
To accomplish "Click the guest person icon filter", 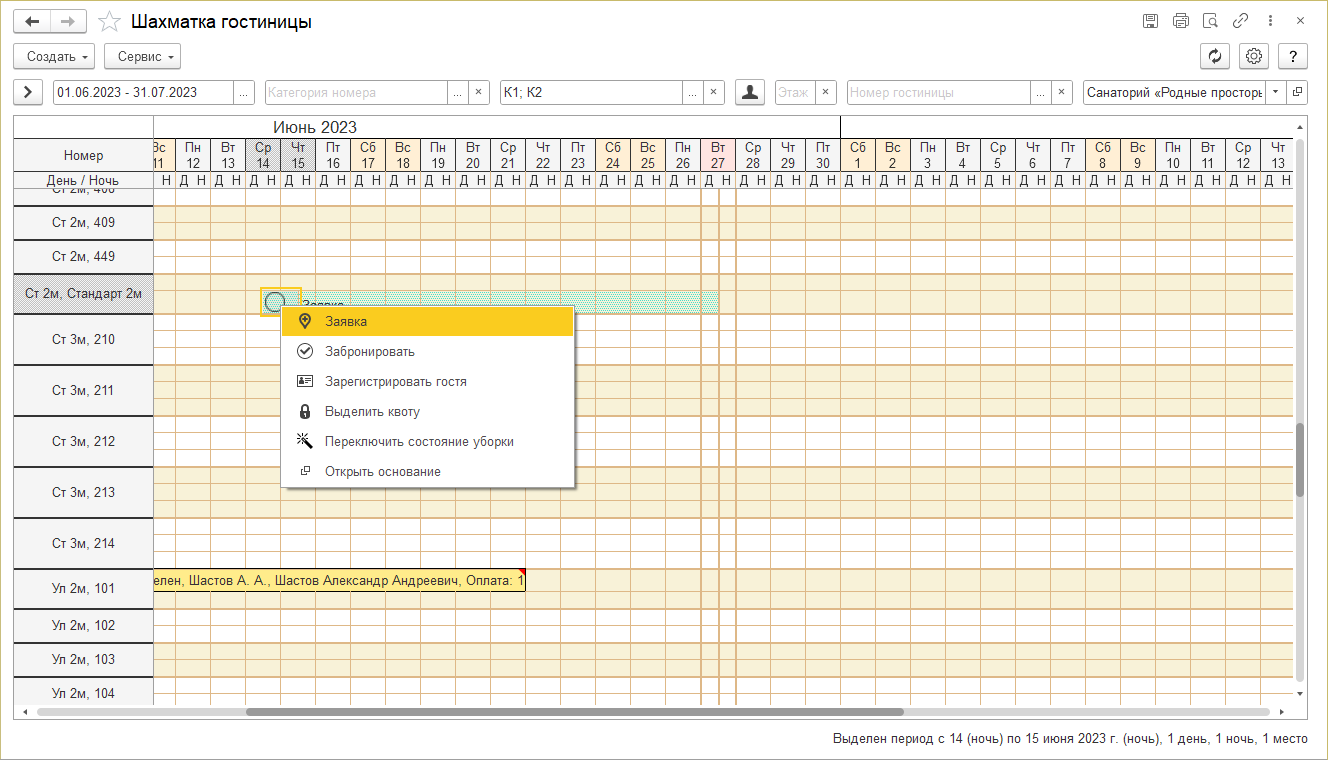I will [x=750, y=92].
